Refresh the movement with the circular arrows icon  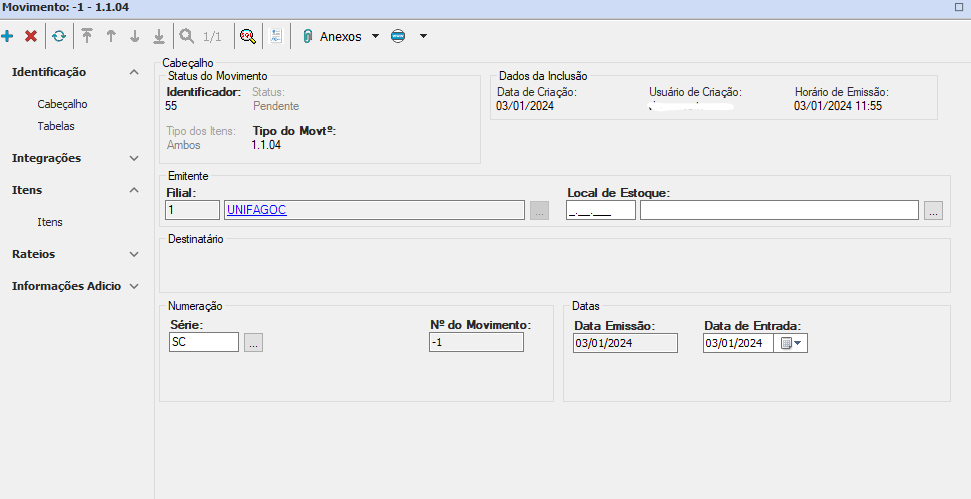coord(59,36)
